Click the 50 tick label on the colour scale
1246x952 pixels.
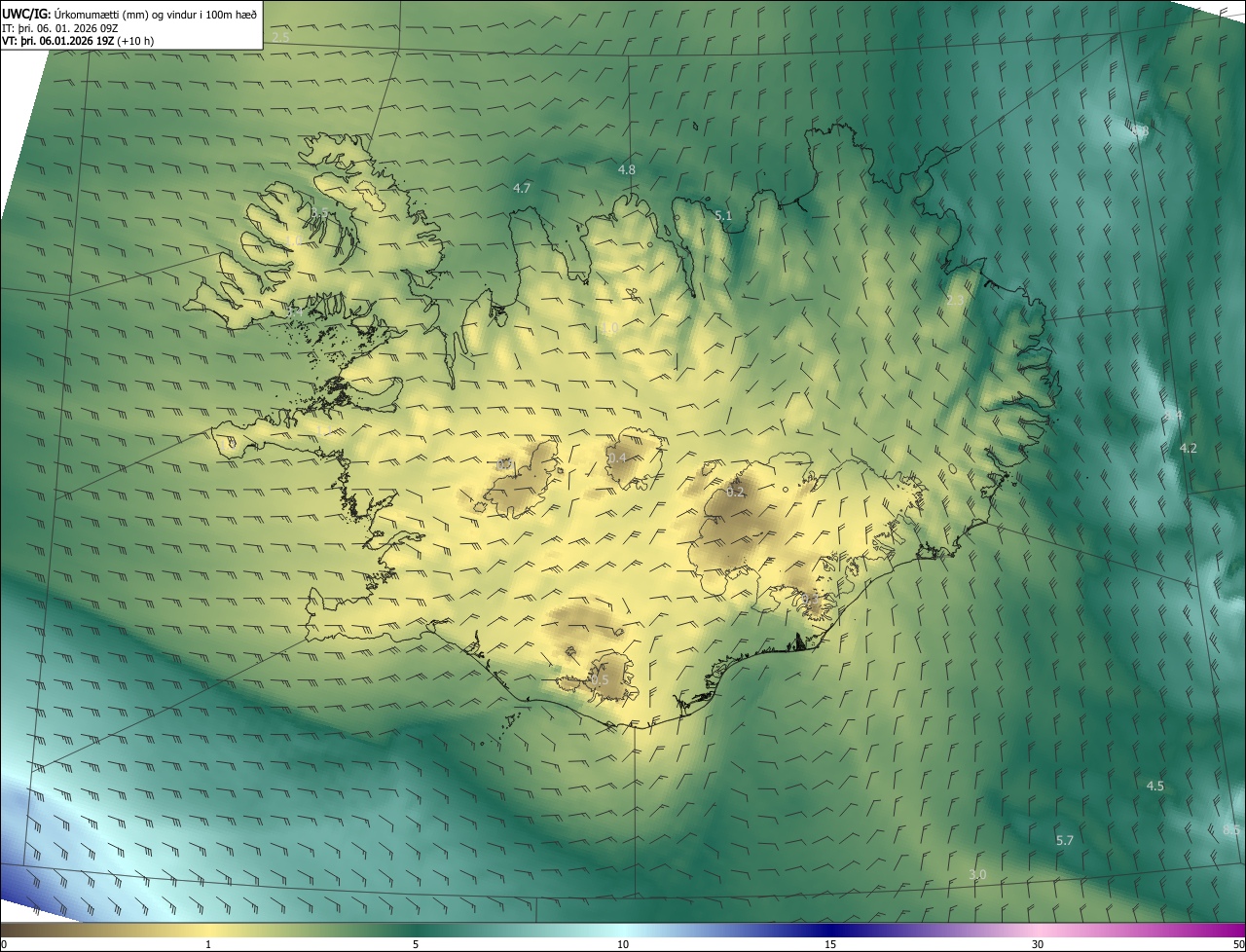click(x=1238, y=945)
